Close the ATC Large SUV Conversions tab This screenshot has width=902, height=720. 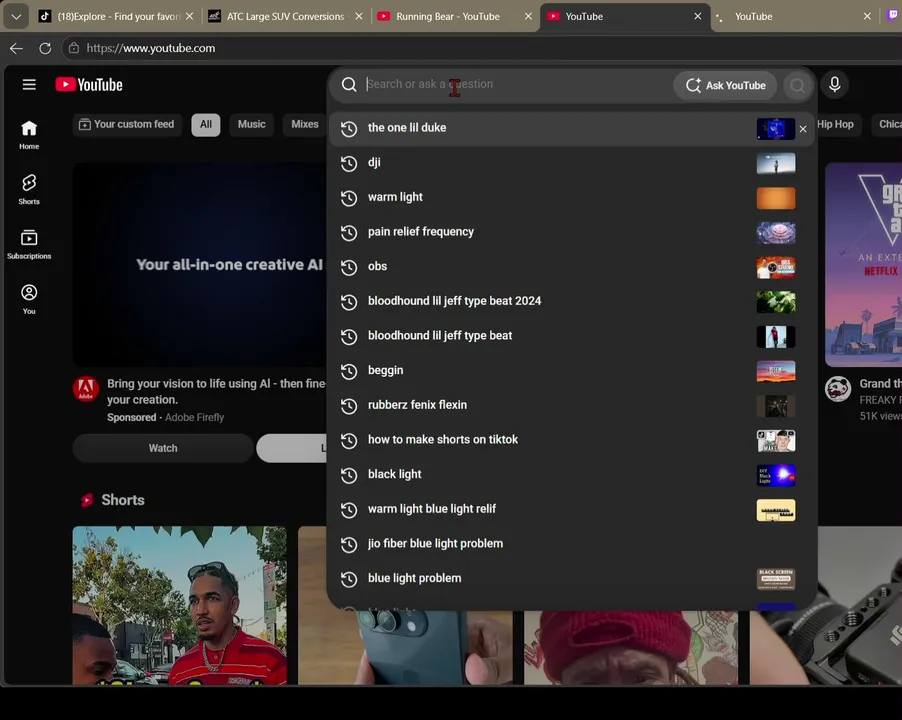tap(359, 16)
